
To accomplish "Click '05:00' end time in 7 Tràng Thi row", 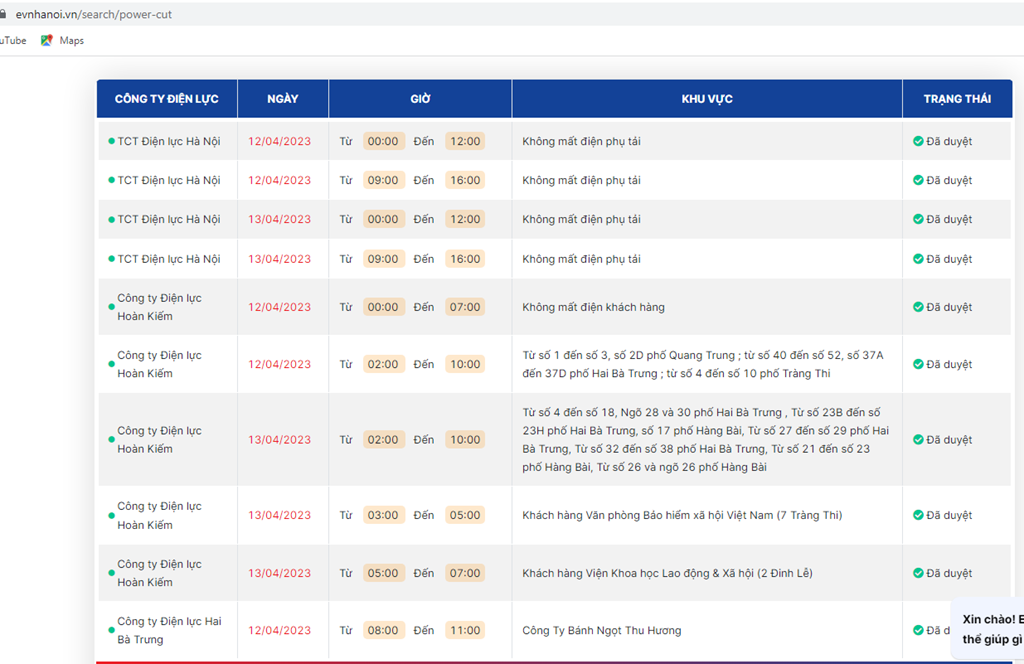I will pos(465,515).
